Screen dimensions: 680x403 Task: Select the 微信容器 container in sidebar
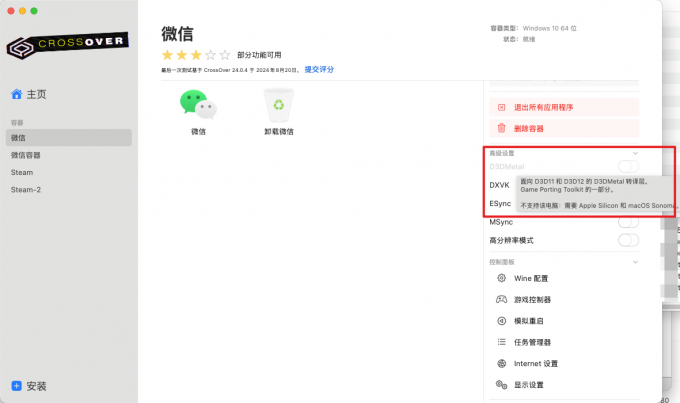pos(69,155)
